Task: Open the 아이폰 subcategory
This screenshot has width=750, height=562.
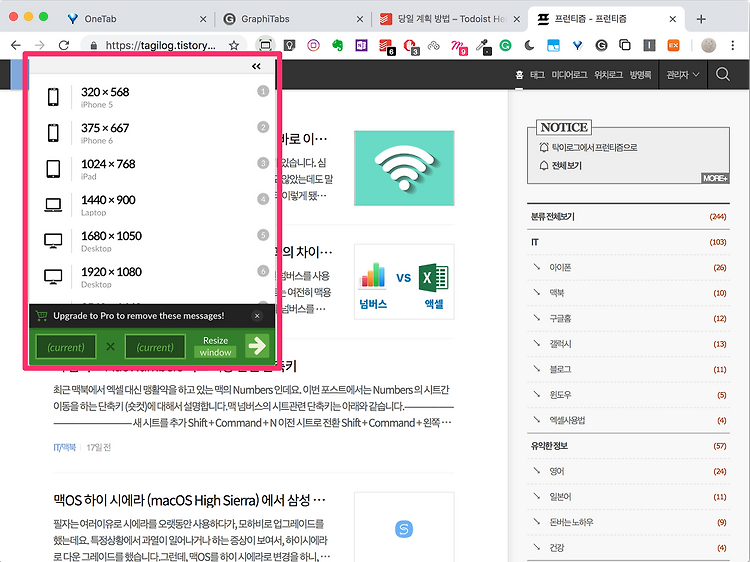Action: (x=560, y=267)
